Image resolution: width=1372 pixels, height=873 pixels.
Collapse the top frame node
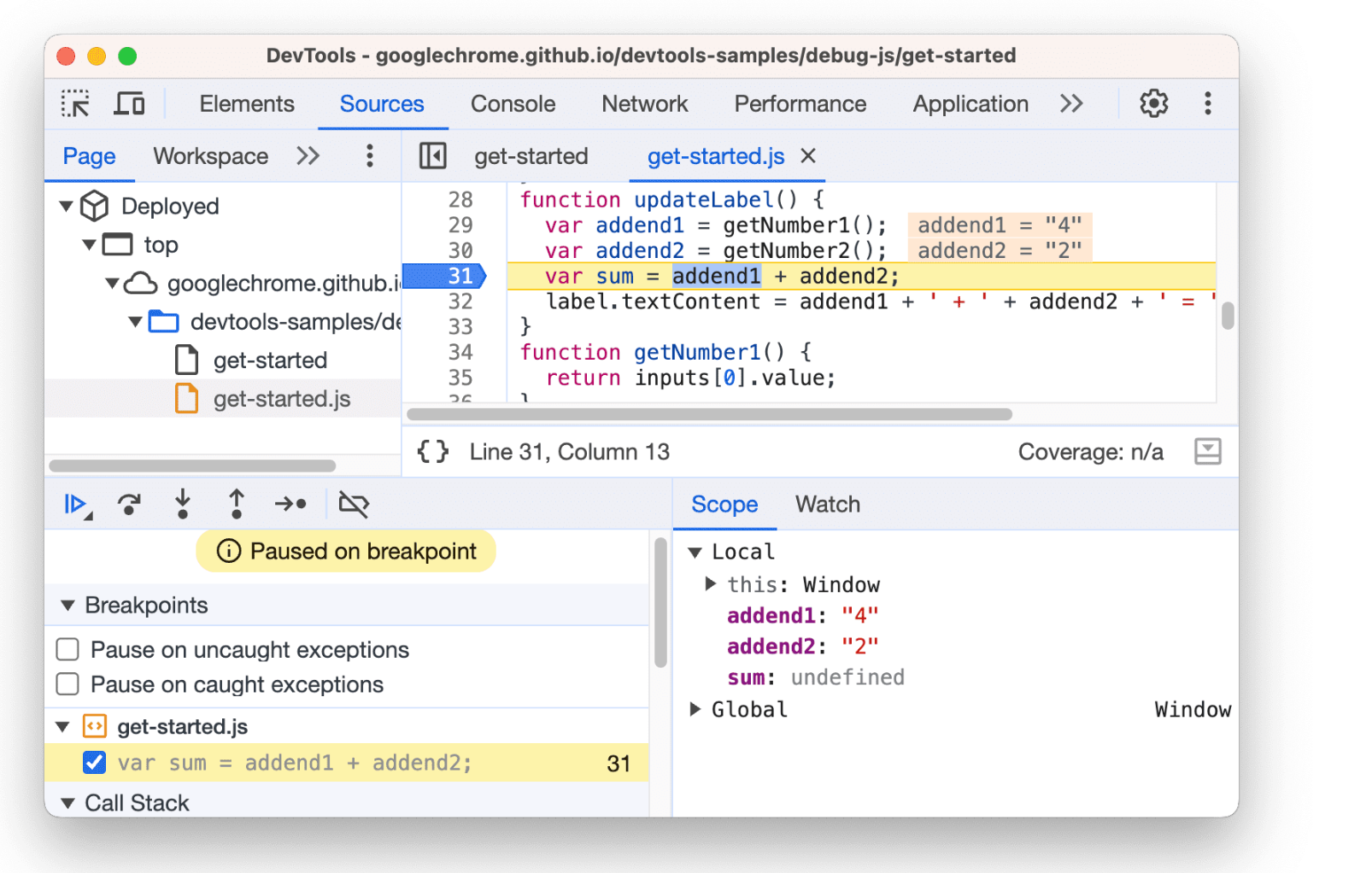(x=89, y=244)
